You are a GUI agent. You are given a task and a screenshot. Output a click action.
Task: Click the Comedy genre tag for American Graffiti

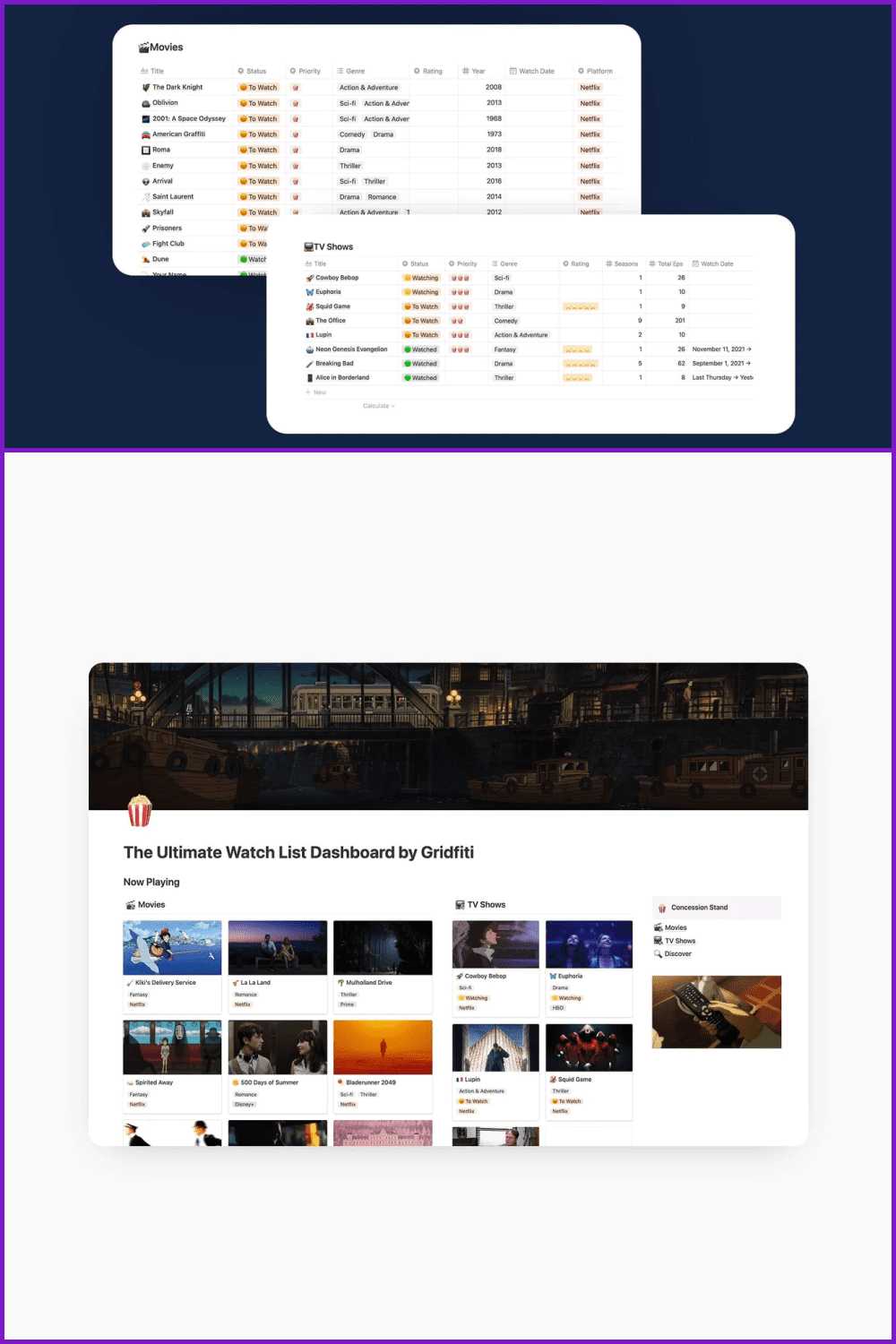(x=352, y=134)
